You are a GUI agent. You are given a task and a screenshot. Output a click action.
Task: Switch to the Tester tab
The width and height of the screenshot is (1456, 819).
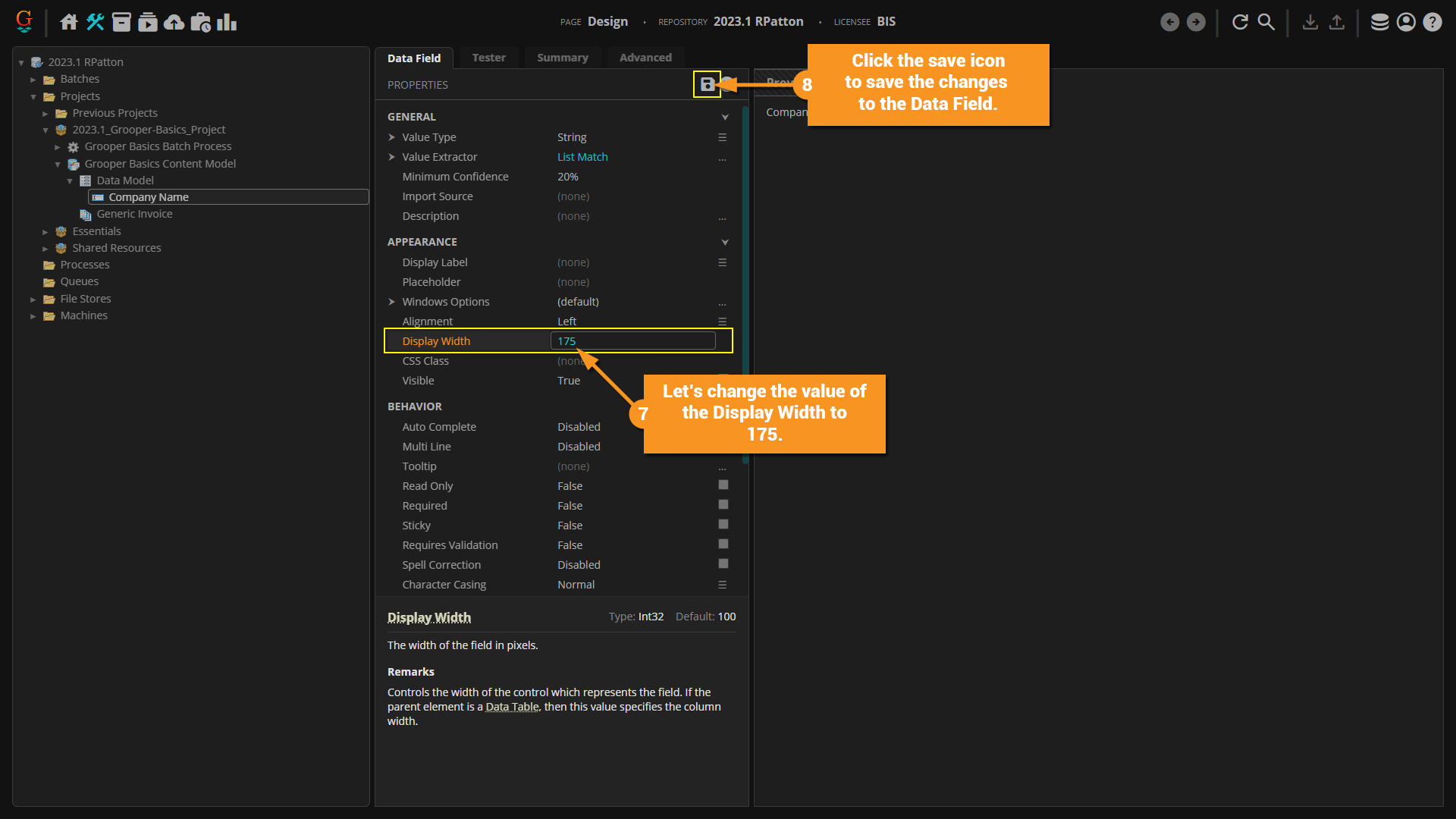point(488,58)
